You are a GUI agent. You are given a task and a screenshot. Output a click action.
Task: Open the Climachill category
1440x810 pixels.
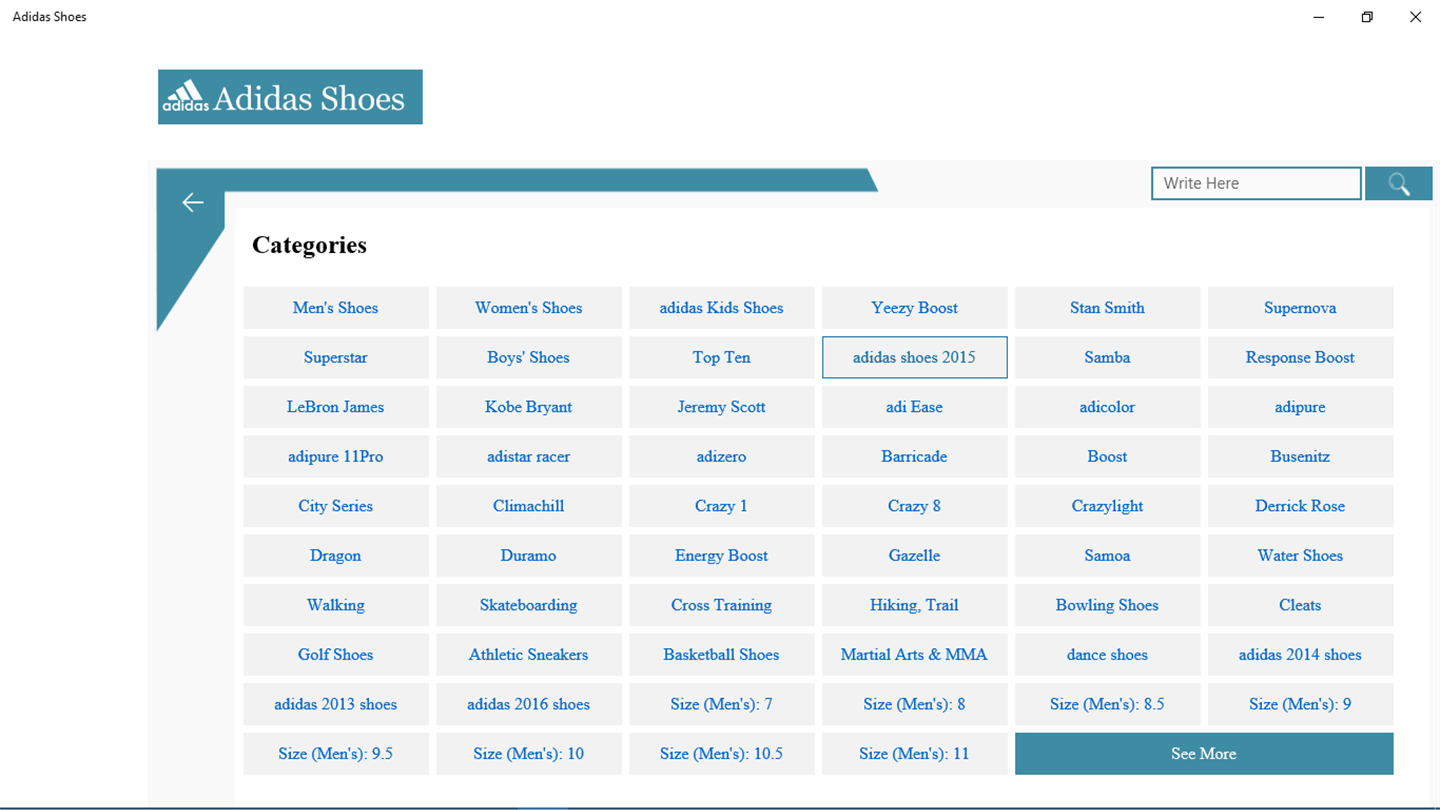point(529,506)
